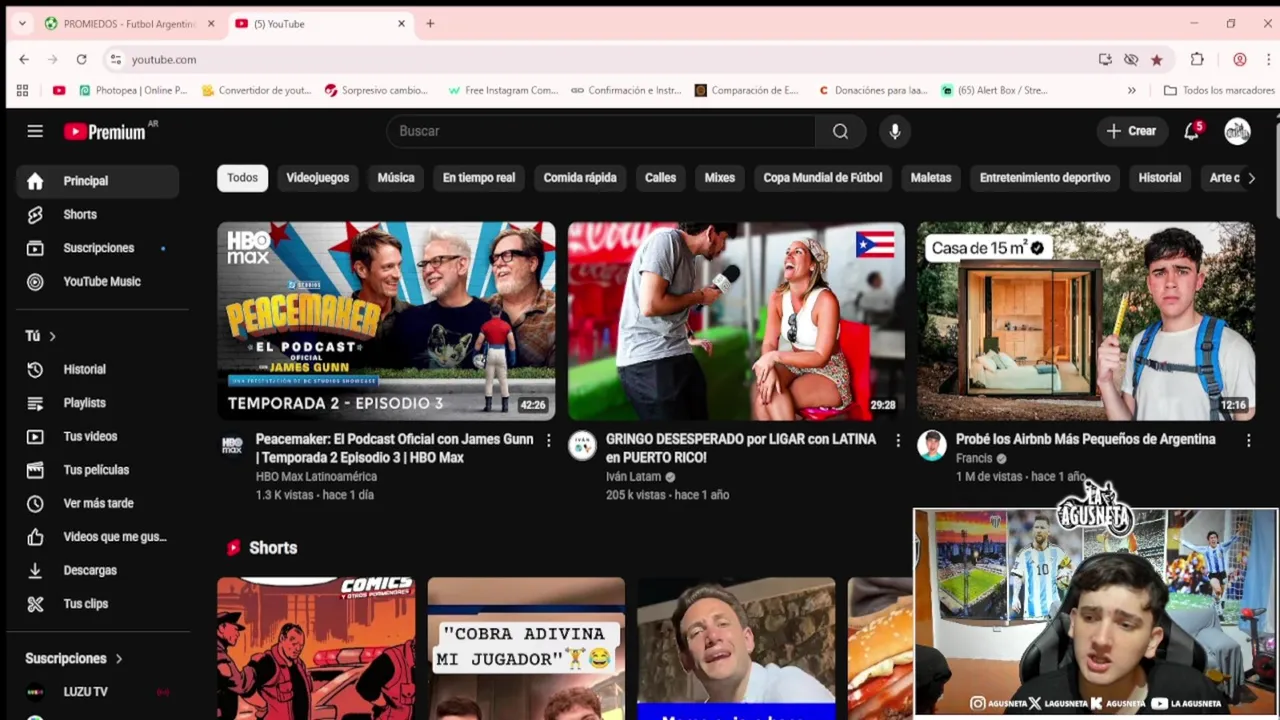
Task: Open Suscripciones in the sidebar
Action: [x=97, y=248]
